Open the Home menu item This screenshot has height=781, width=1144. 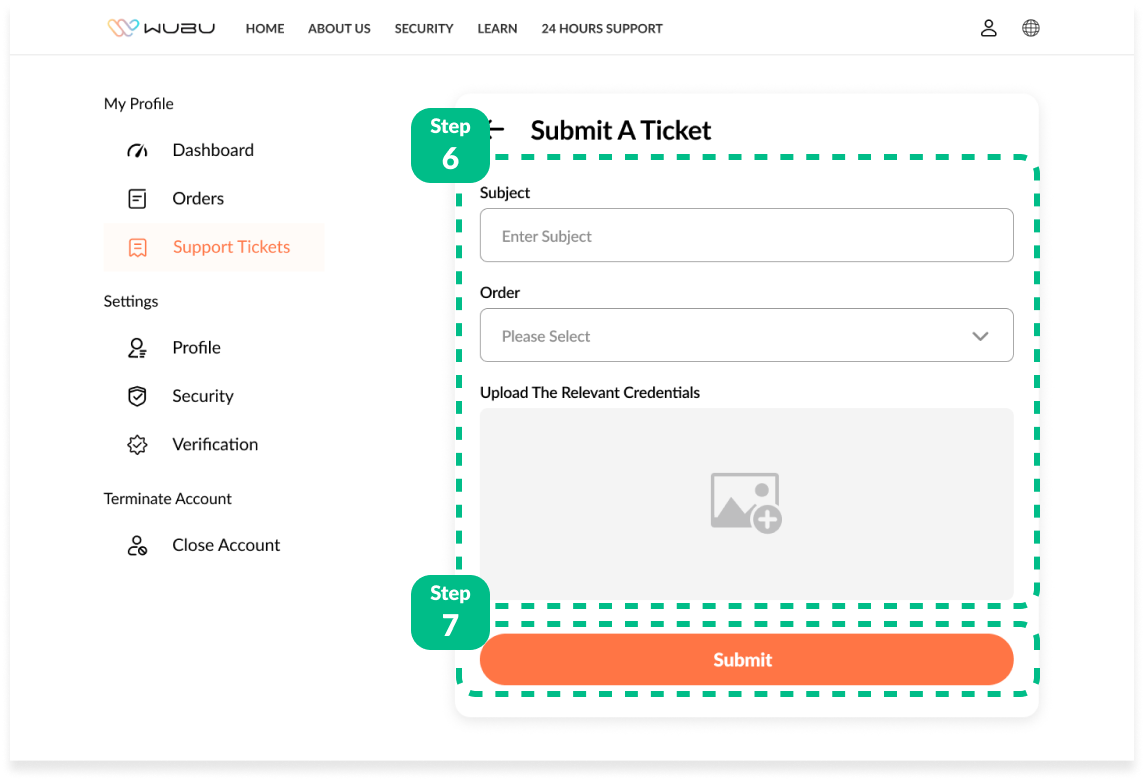point(265,28)
